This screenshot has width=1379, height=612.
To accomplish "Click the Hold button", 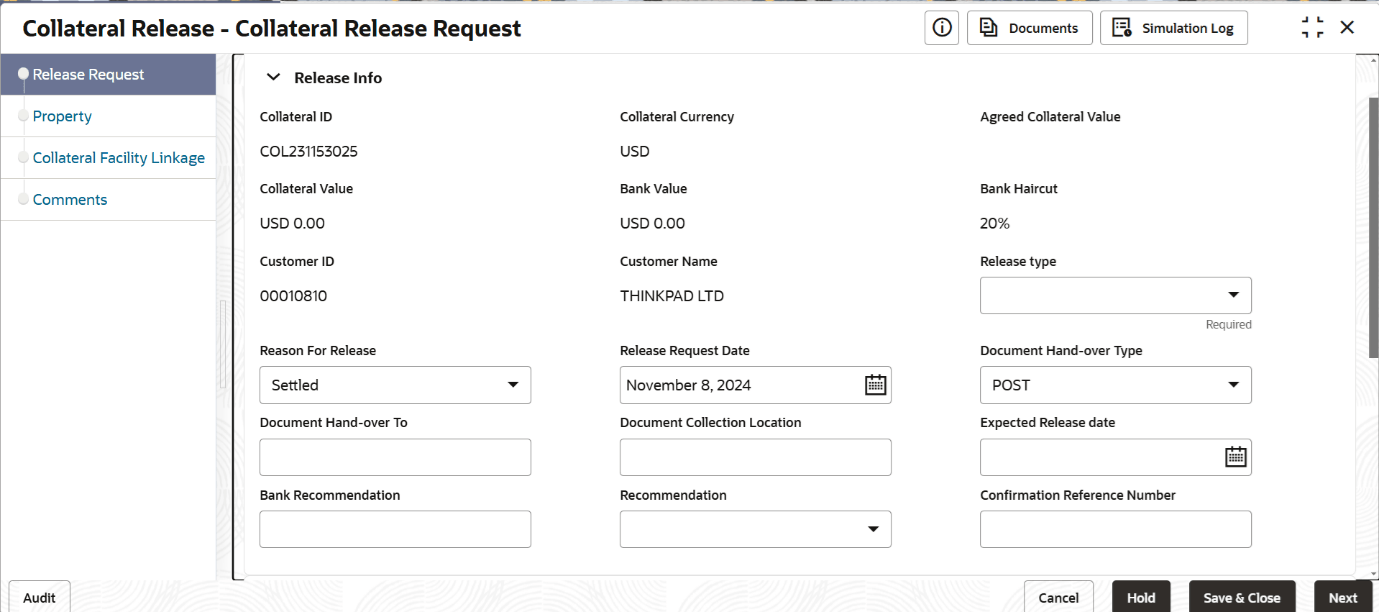I will [1141, 597].
